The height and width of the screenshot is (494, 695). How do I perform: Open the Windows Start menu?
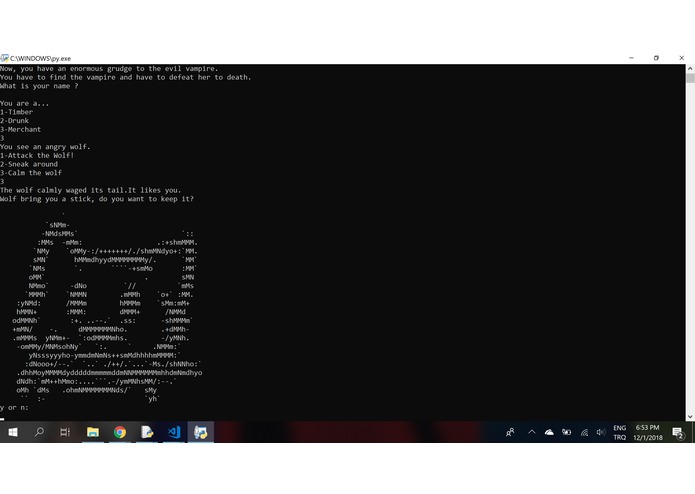coord(12,432)
